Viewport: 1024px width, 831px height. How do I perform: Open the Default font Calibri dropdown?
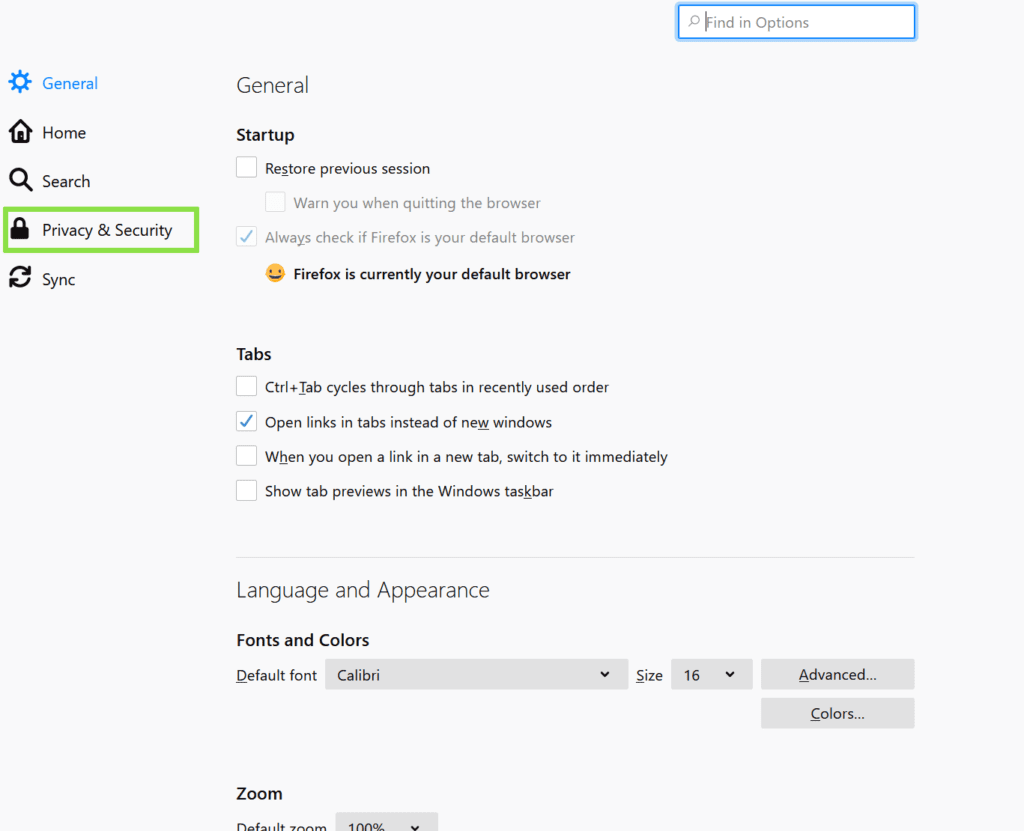475,675
